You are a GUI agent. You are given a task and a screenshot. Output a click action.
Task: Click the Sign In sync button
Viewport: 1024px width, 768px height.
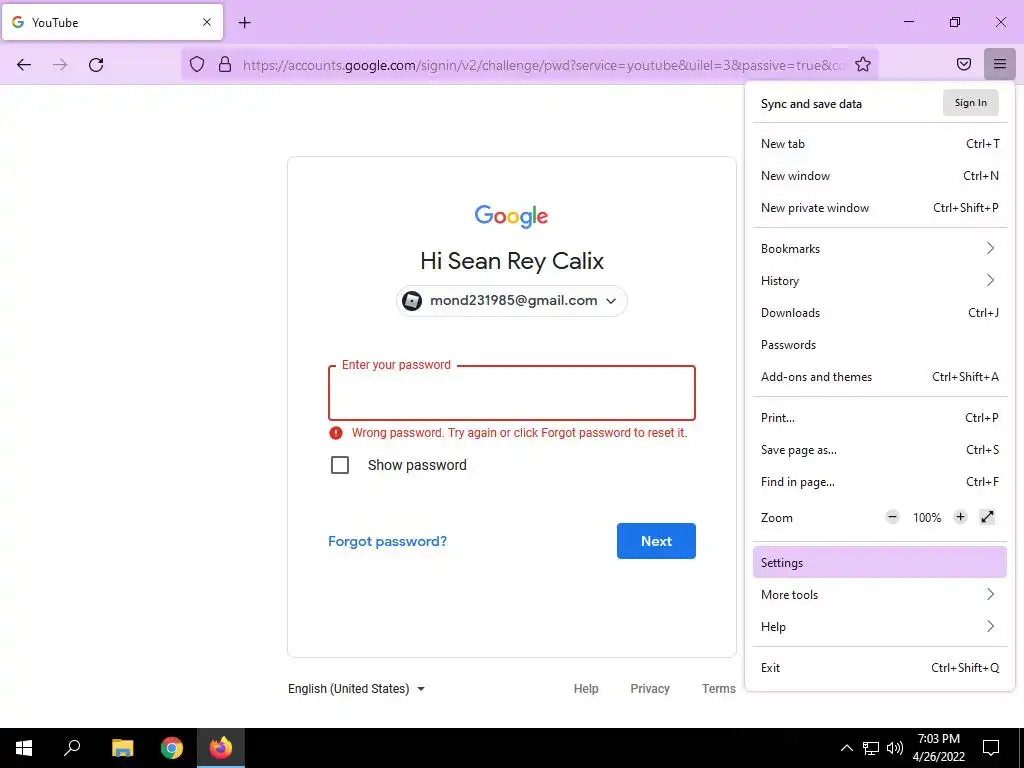pyautogui.click(x=970, y=103)
